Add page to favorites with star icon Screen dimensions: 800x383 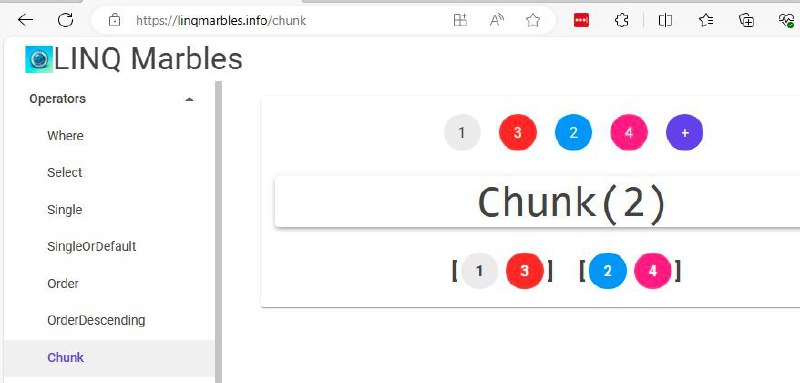(x=533, y=20)
